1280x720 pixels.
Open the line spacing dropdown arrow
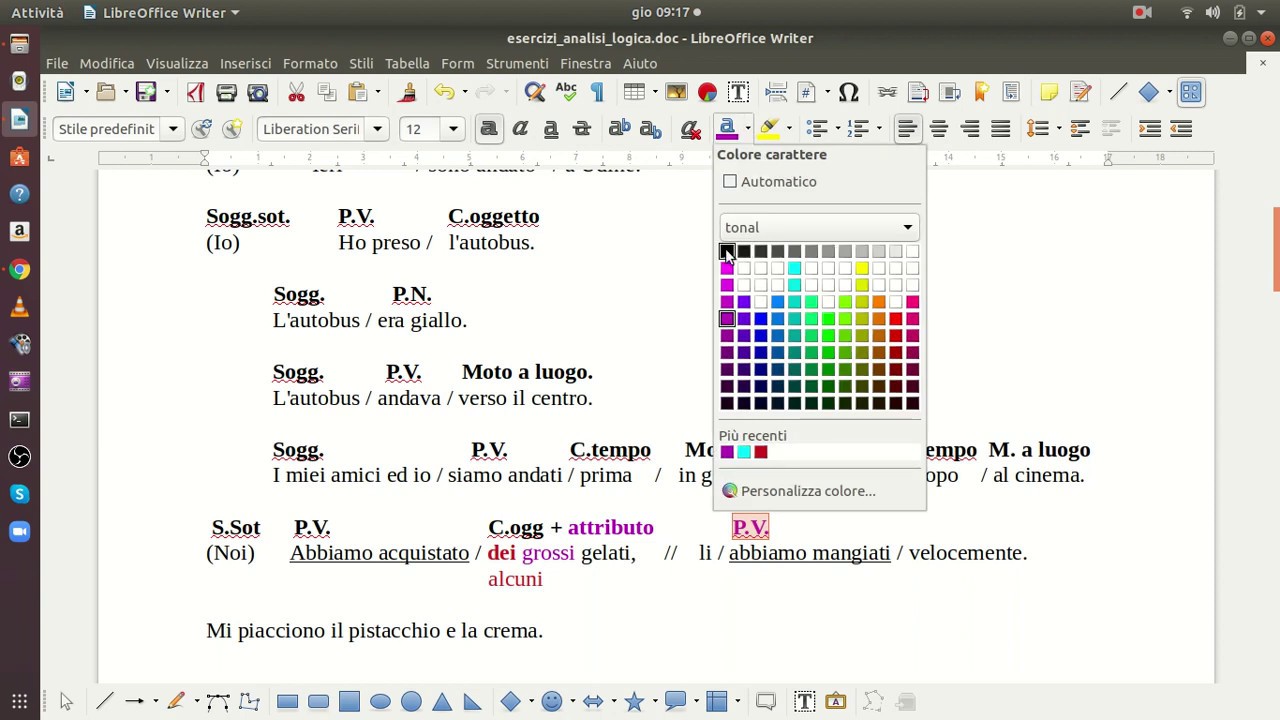pyautogui.click(x=1058, y=129)
